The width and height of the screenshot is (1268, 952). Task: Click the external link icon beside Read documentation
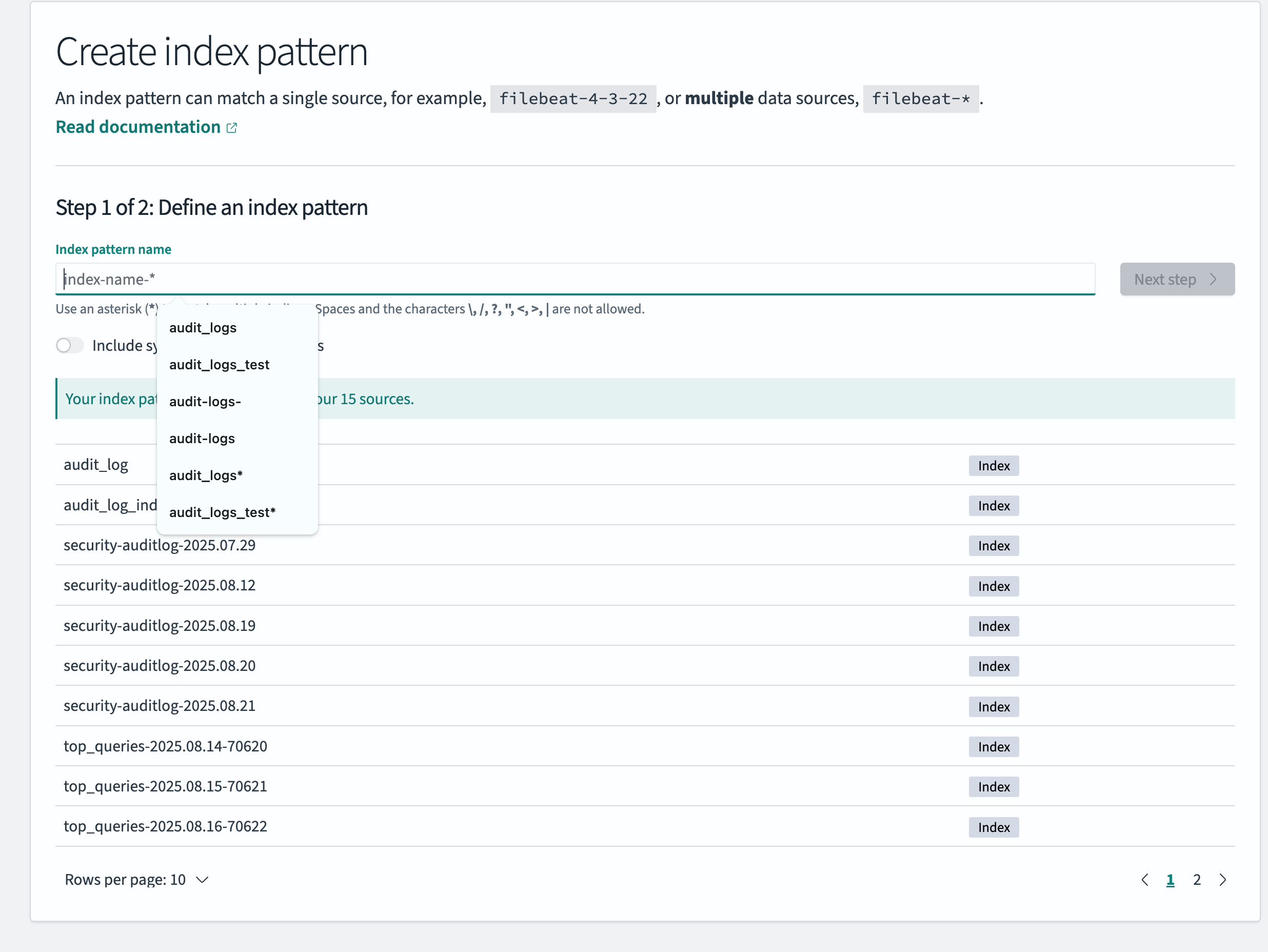tap(231, 128)
